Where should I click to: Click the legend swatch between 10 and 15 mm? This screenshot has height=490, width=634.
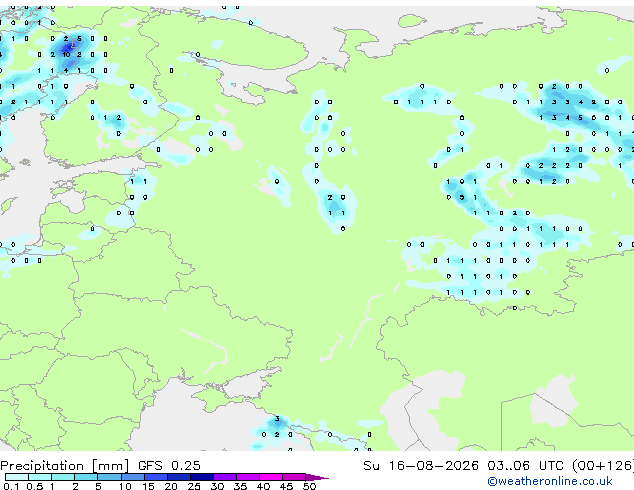[133, 477]
